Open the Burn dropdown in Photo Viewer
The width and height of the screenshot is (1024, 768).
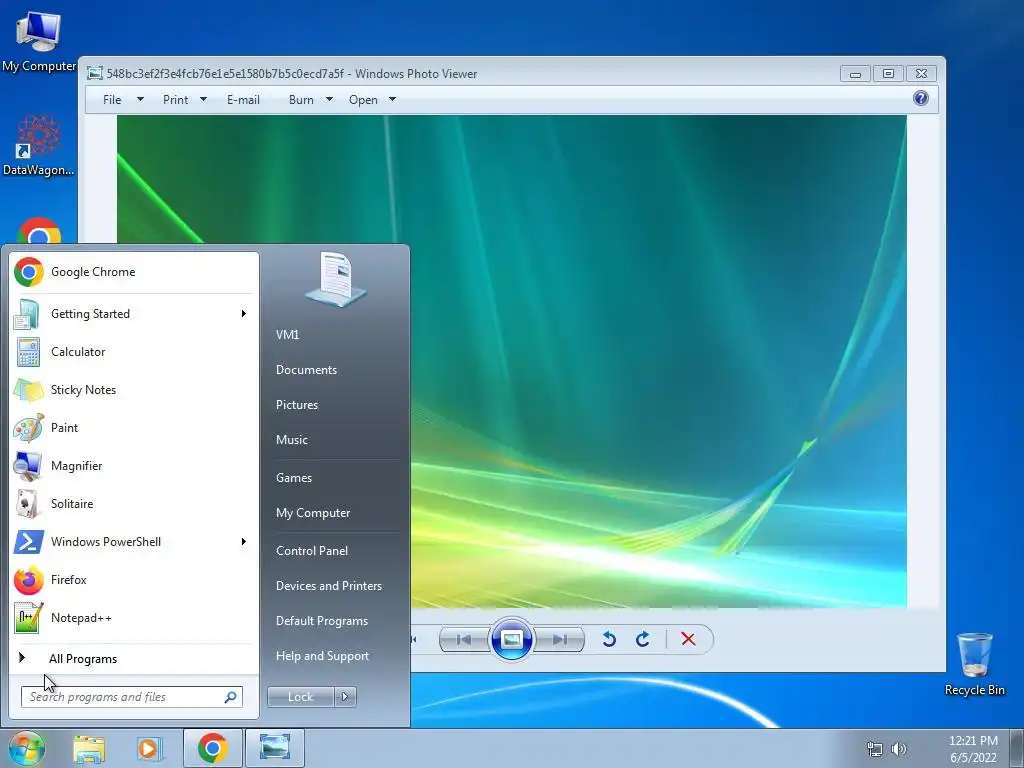tap(310, 100)
